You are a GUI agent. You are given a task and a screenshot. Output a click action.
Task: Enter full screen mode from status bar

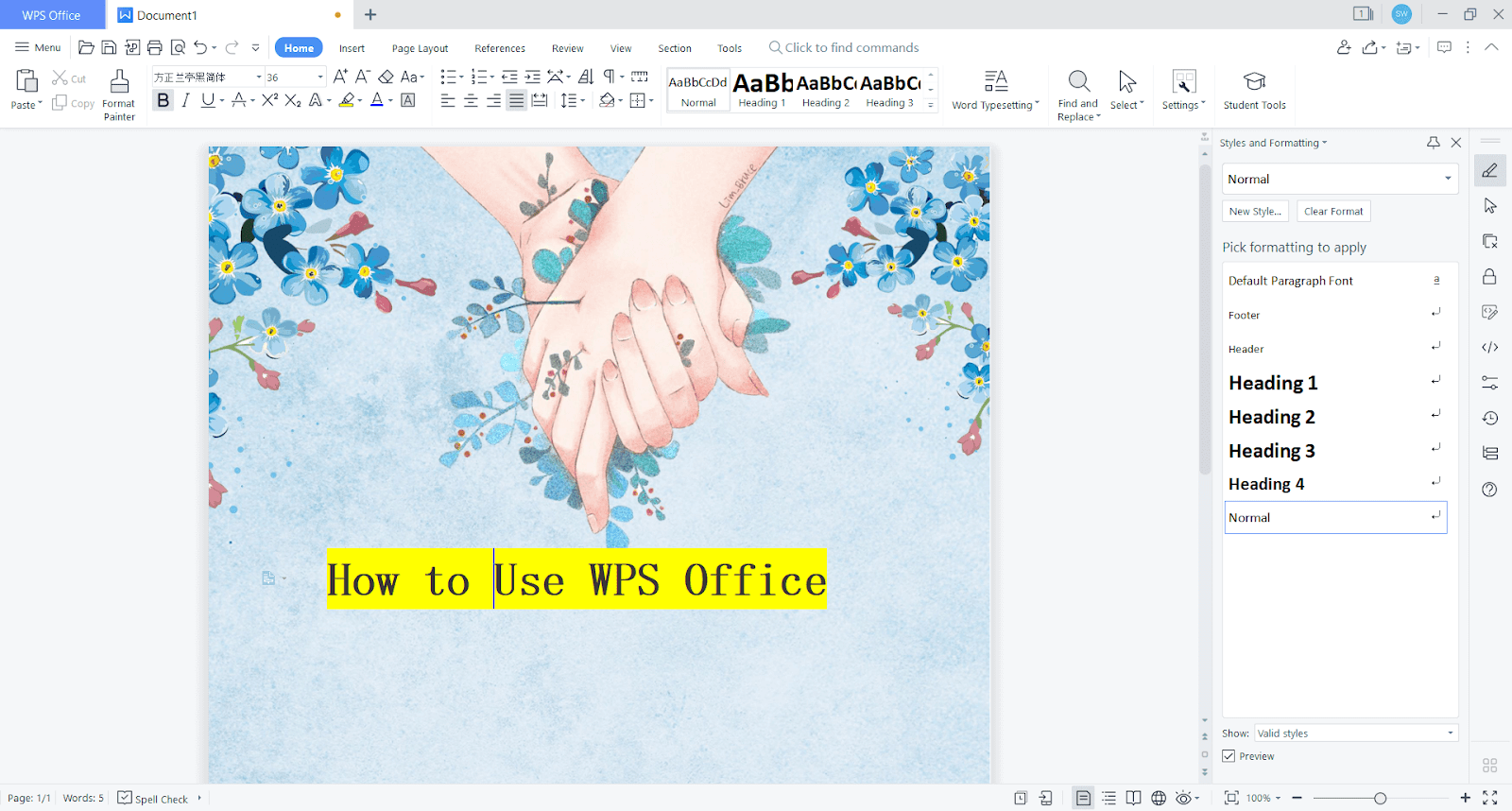[1490, 798]
